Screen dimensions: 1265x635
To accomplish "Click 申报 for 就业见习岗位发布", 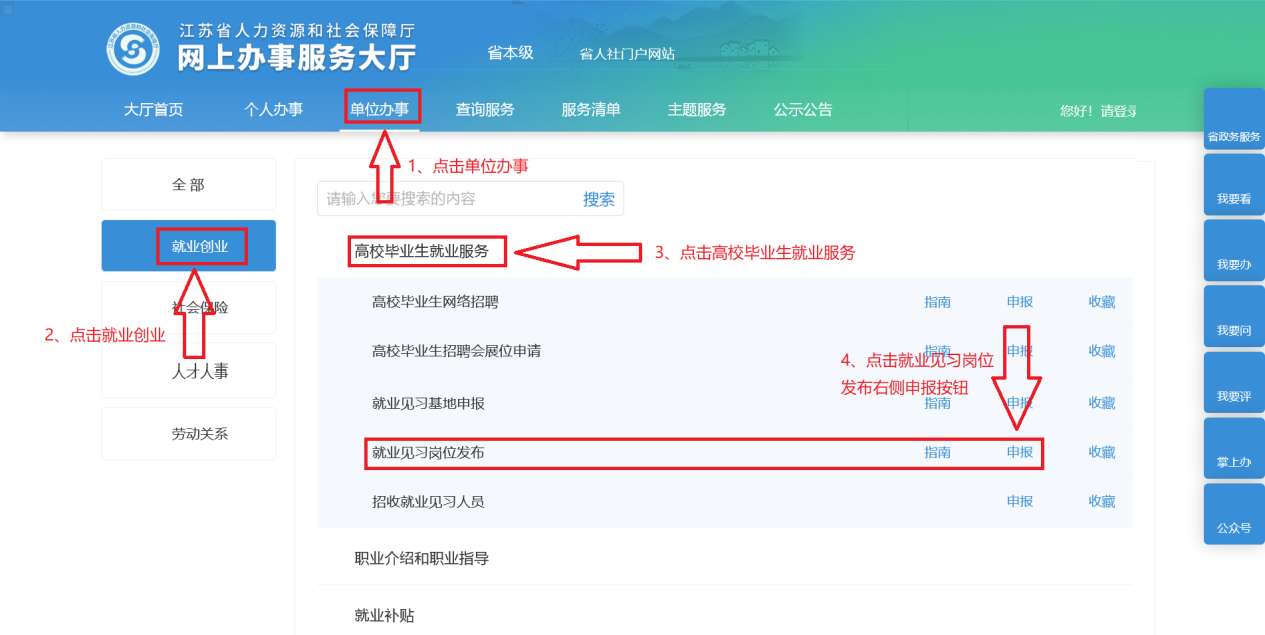I will [x=1019, y=452].
